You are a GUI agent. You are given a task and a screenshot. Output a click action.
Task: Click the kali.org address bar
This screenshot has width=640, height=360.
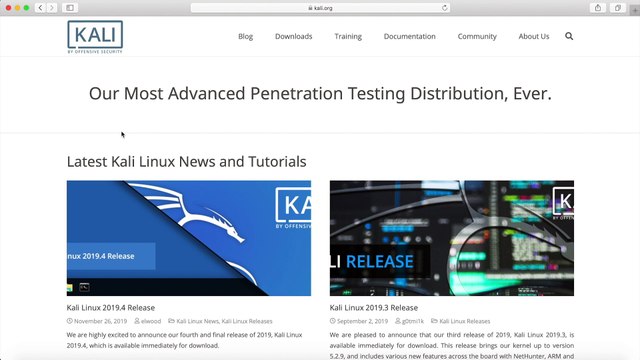click(x=320, y=8)
